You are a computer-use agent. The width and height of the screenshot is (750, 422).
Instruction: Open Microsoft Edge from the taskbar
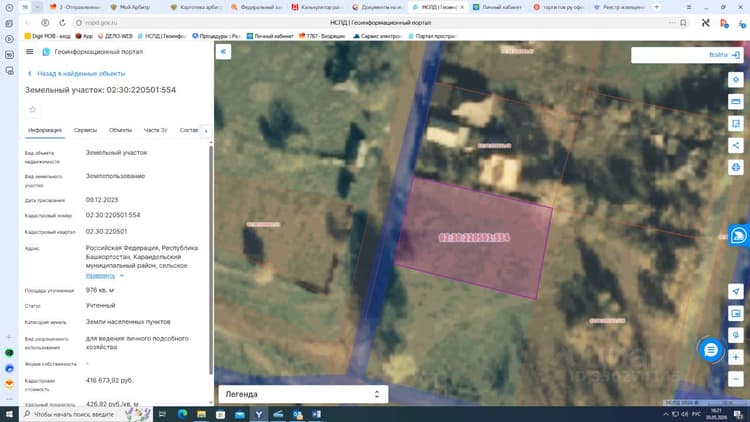click(182, 414)
